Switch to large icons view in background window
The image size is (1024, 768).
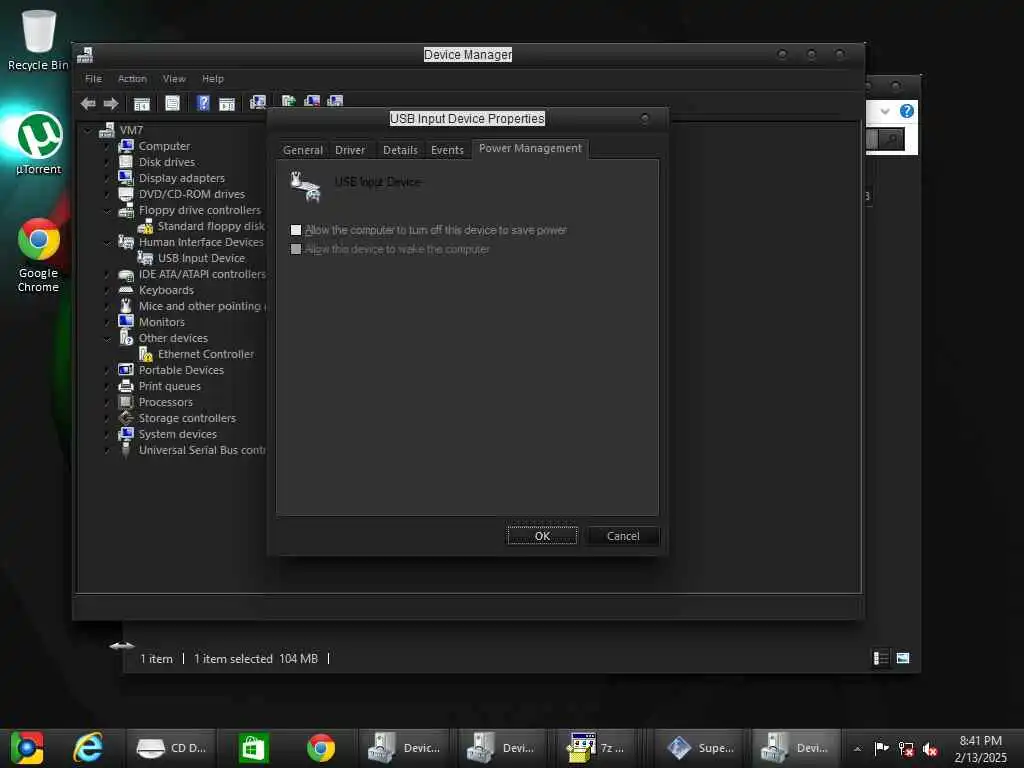903,658
